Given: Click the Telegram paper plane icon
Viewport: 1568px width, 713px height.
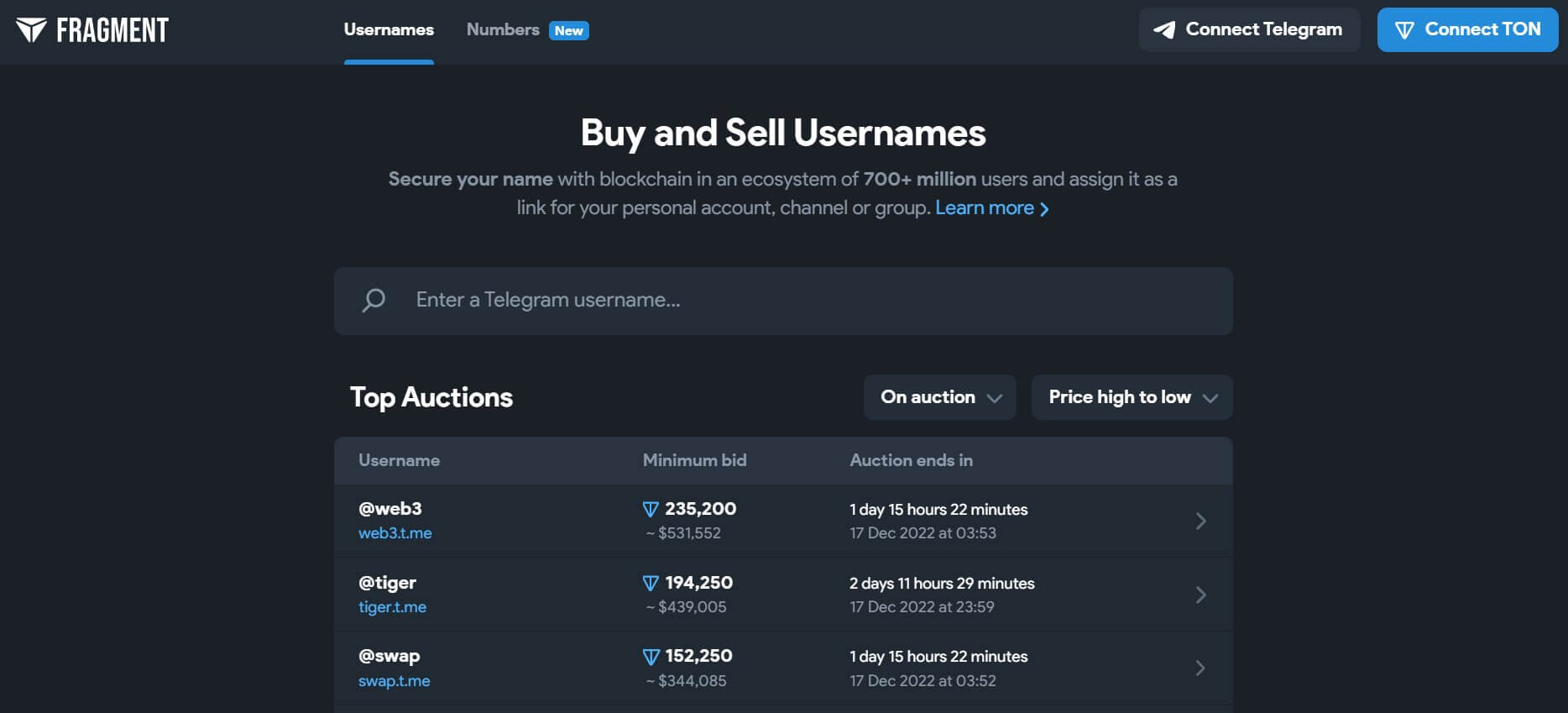Looking at the screenshot, I should (x=1164, y=30).
